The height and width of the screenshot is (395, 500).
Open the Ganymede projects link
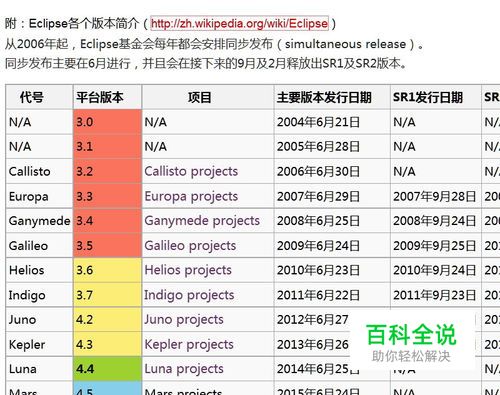click(202, 221)
